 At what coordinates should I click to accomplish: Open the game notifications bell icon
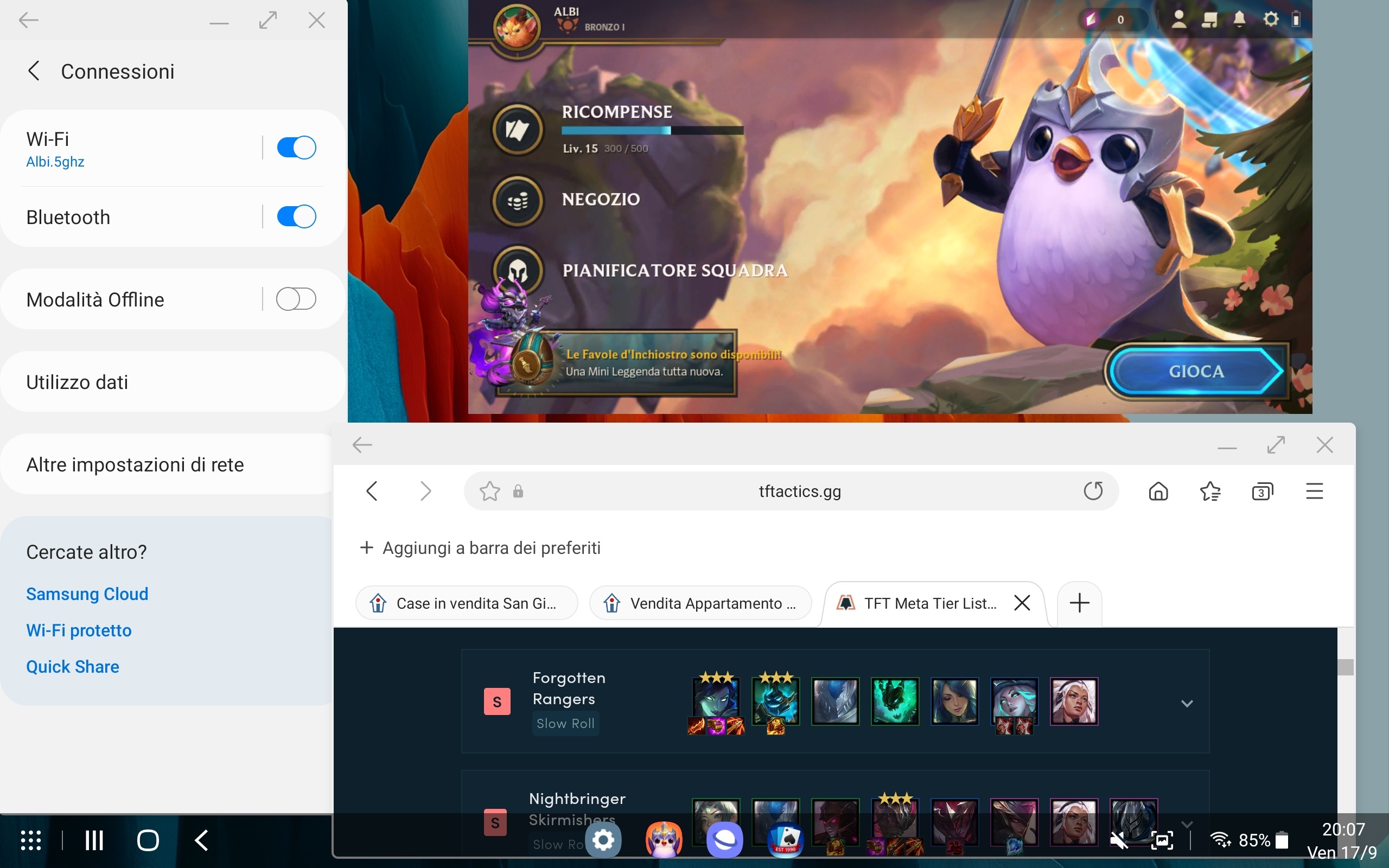coord(1239,20)
